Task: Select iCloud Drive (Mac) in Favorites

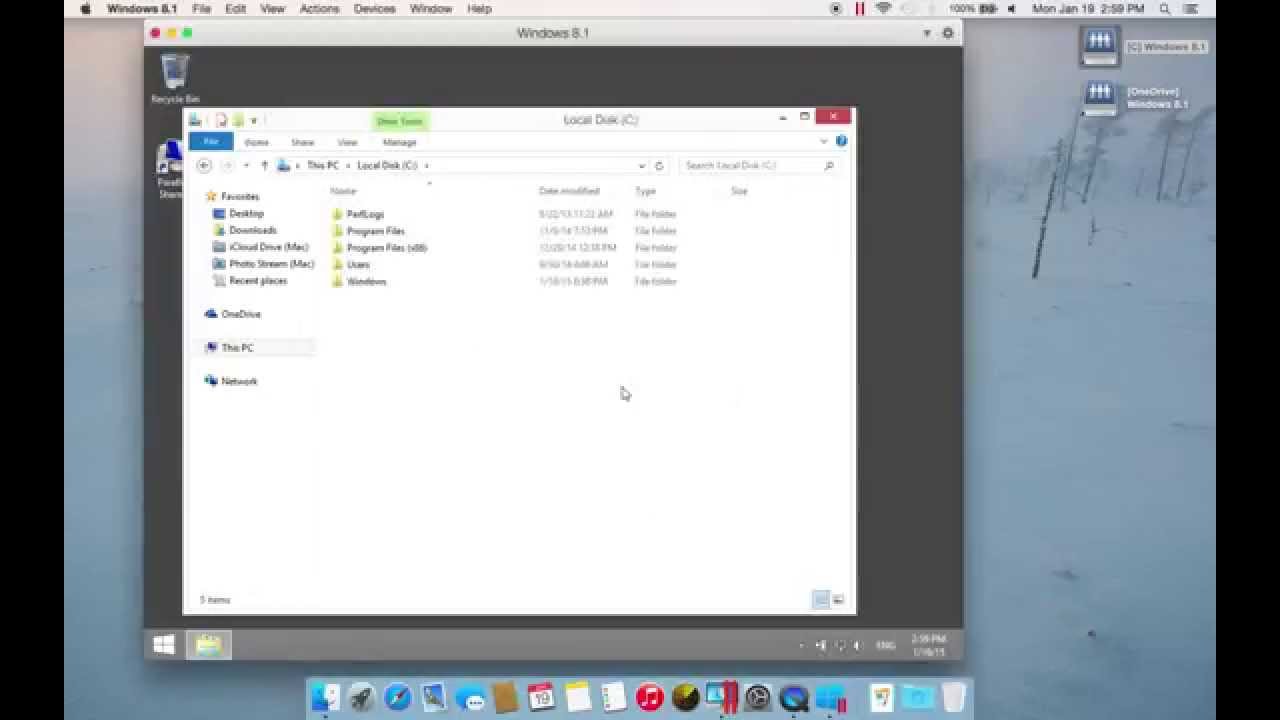Action: (x=261, y=247)
